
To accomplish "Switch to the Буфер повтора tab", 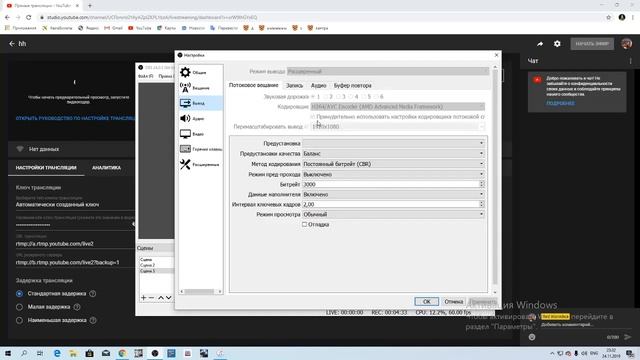I will [x=353, y=85].
